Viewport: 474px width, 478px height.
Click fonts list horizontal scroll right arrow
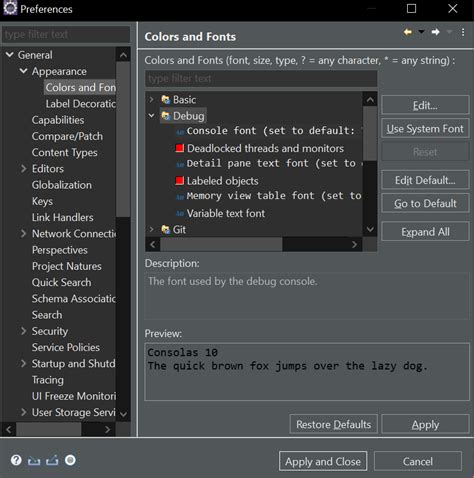354,245
